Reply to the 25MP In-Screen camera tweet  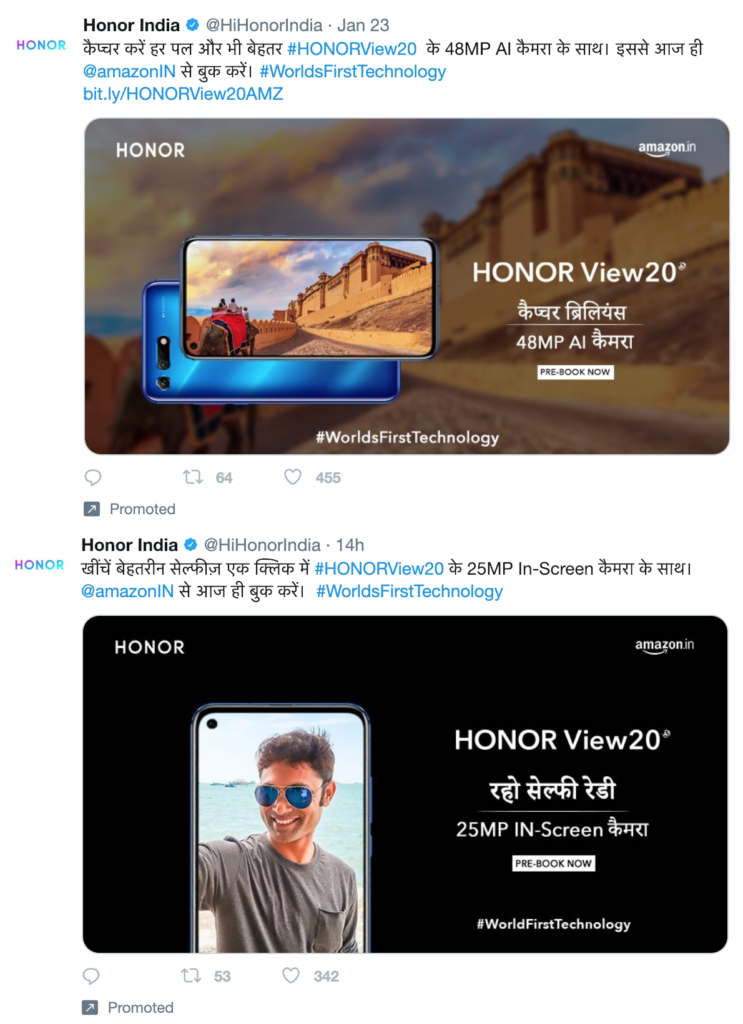click(x=91, y=976)
